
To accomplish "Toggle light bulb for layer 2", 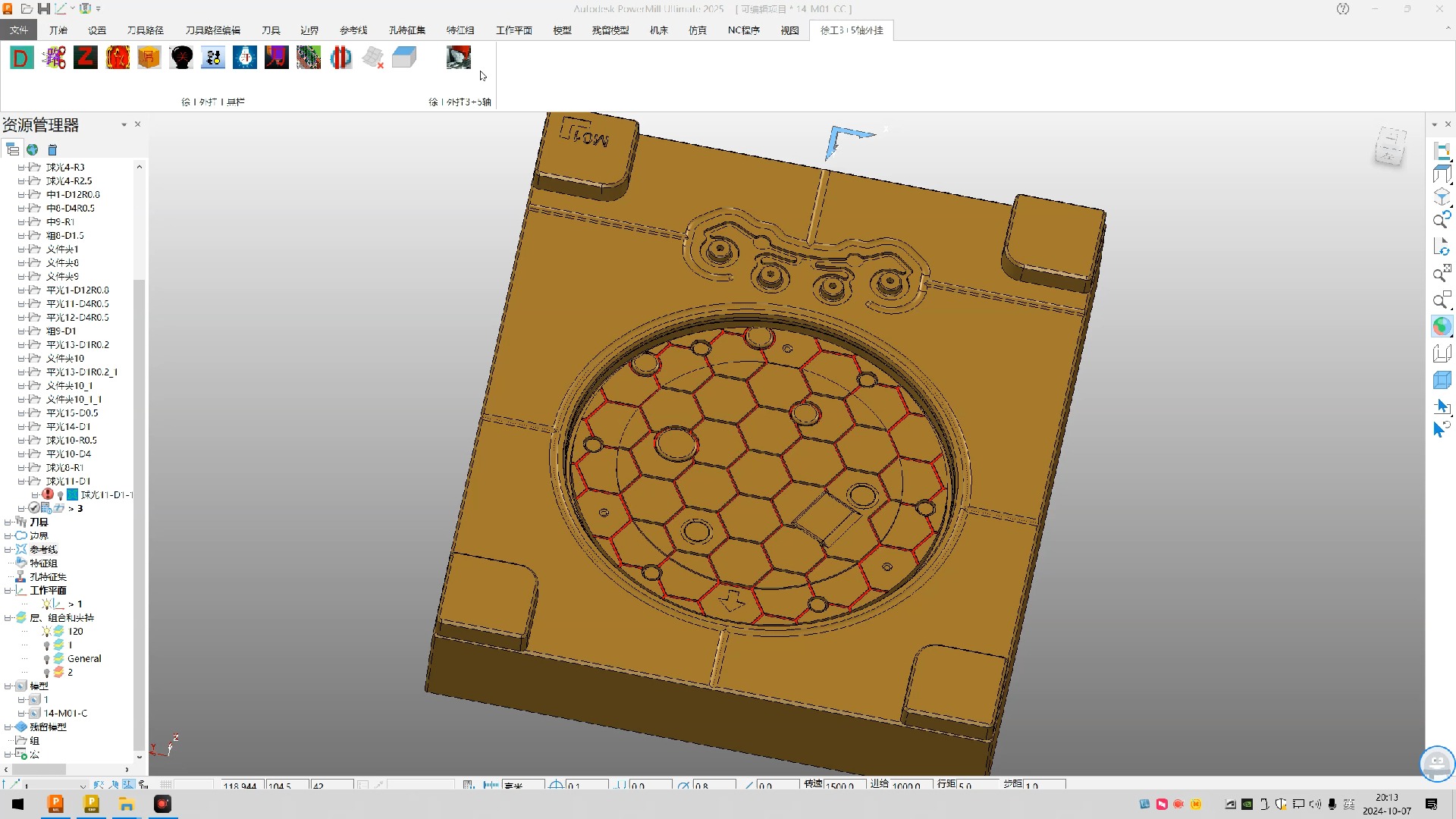I will [46, 673].
